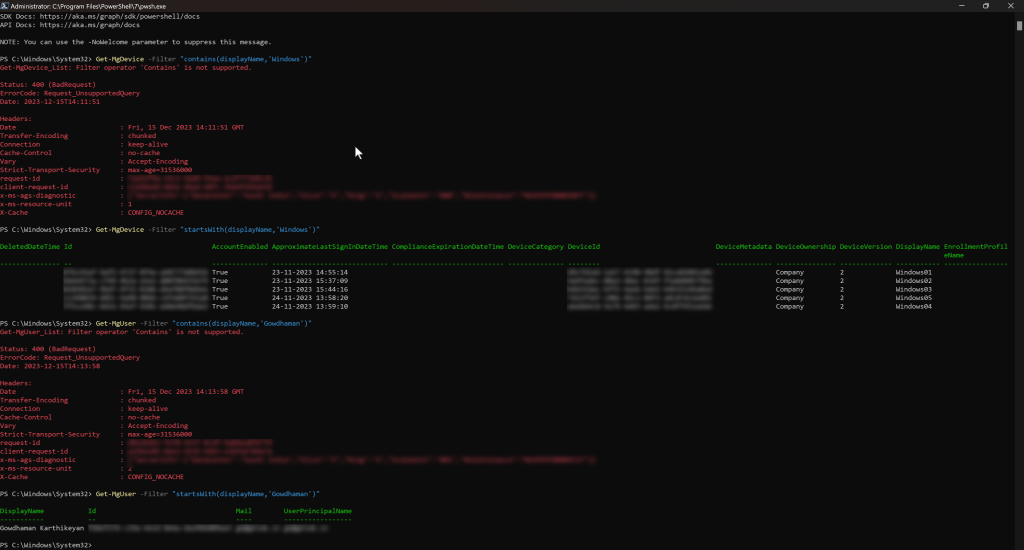
Task: Click the PowerShell icon in the title bar
Action: 5,5
